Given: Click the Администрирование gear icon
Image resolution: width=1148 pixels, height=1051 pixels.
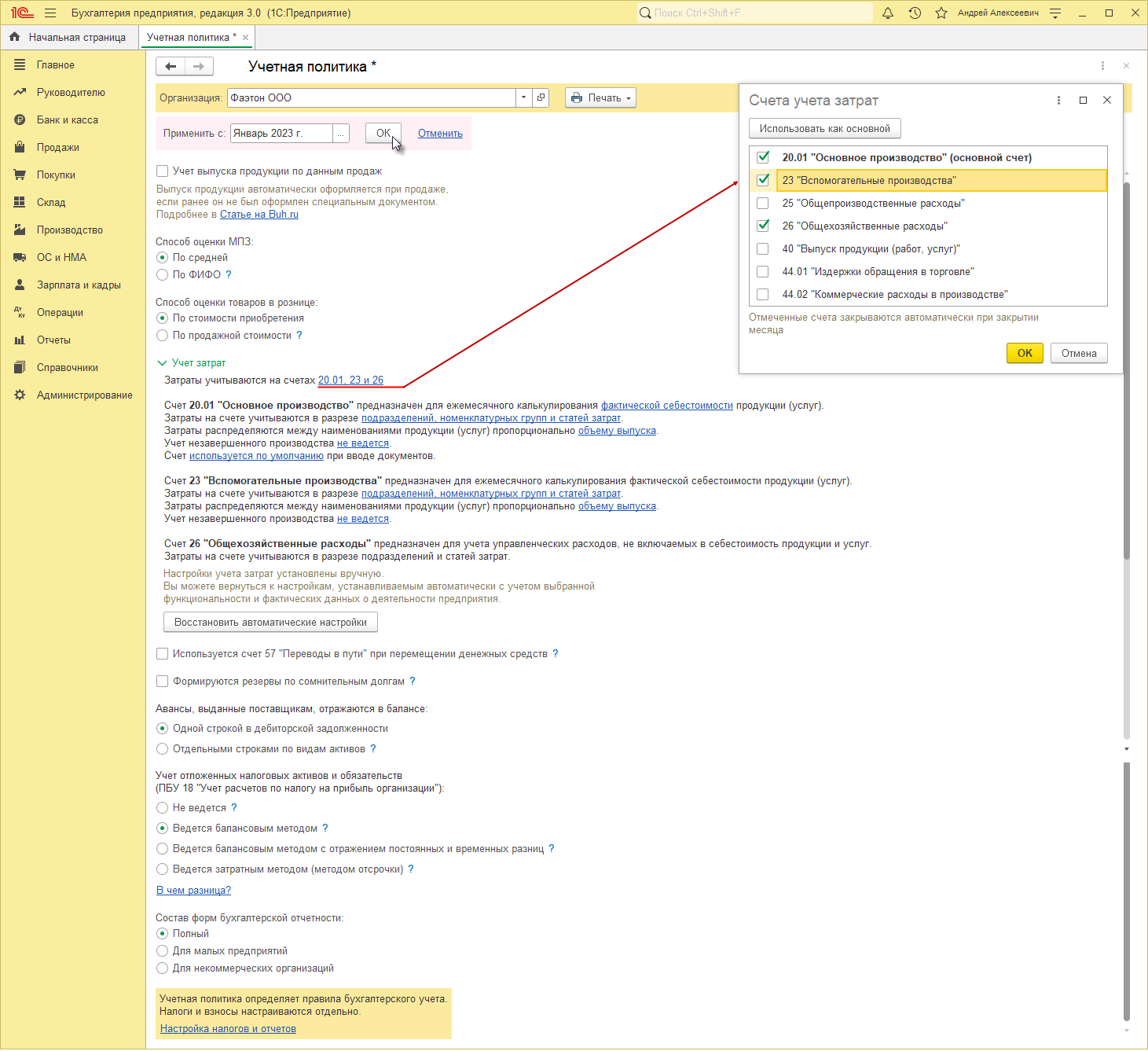Looking at the screenshot, I should click(20, 395).
